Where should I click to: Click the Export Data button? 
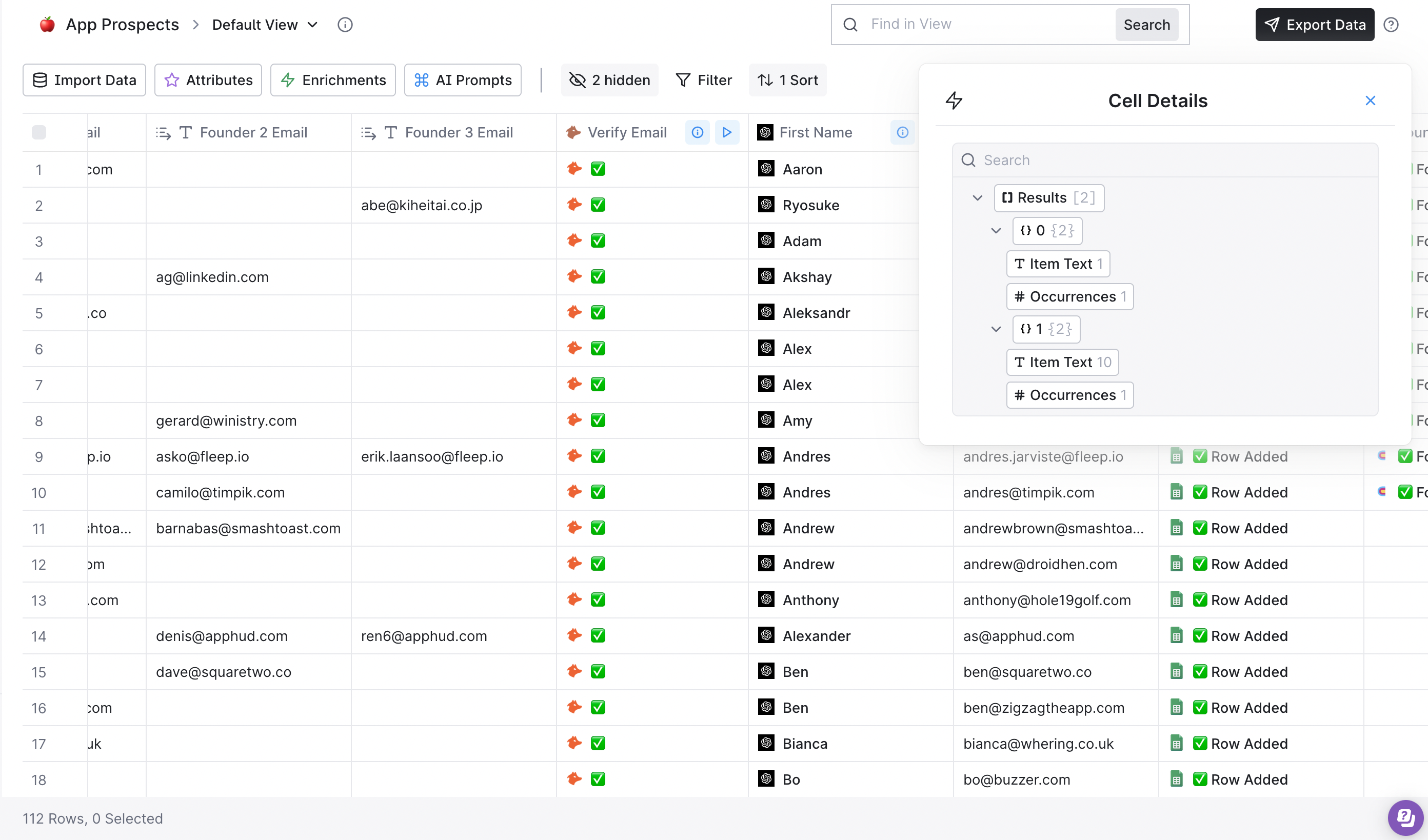click(x=1315, y=25)
